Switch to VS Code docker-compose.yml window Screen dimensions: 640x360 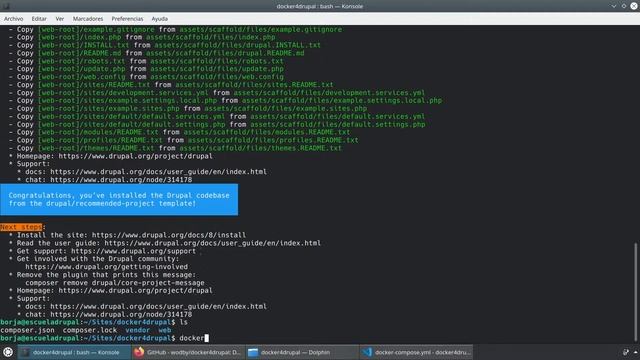tap(416, 352)
